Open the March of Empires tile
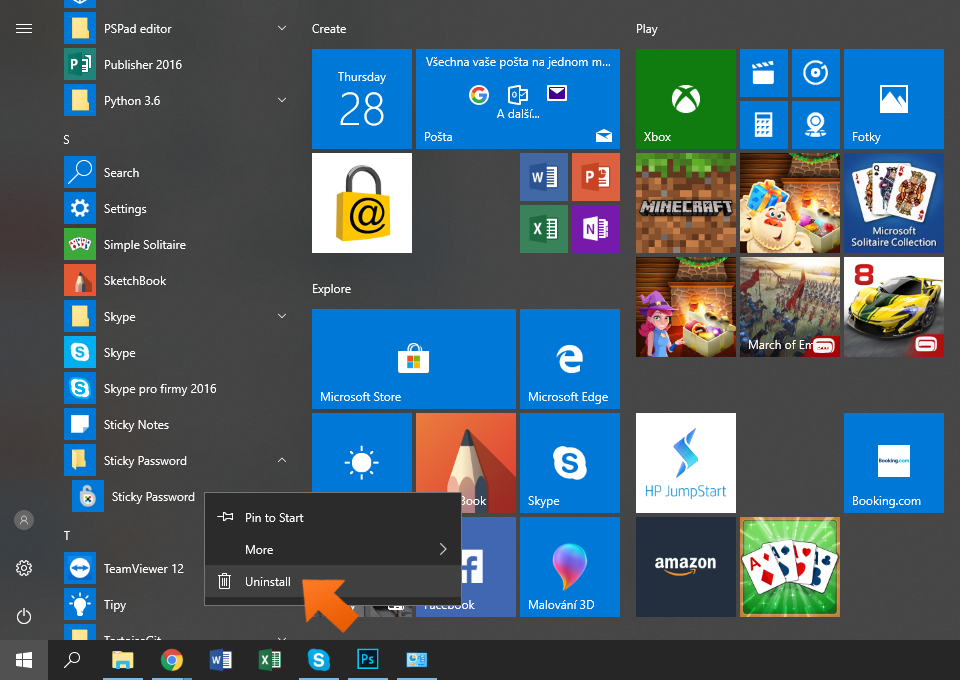This screenshot has width=960, height=680. [x=790, y=307]
